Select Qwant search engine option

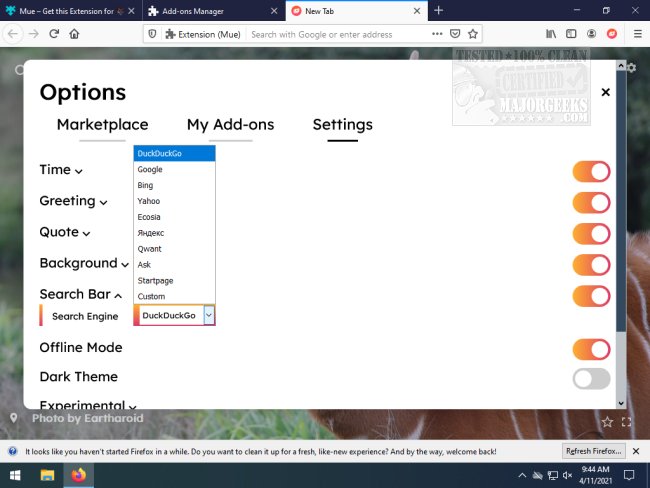[x=174, y=249]
